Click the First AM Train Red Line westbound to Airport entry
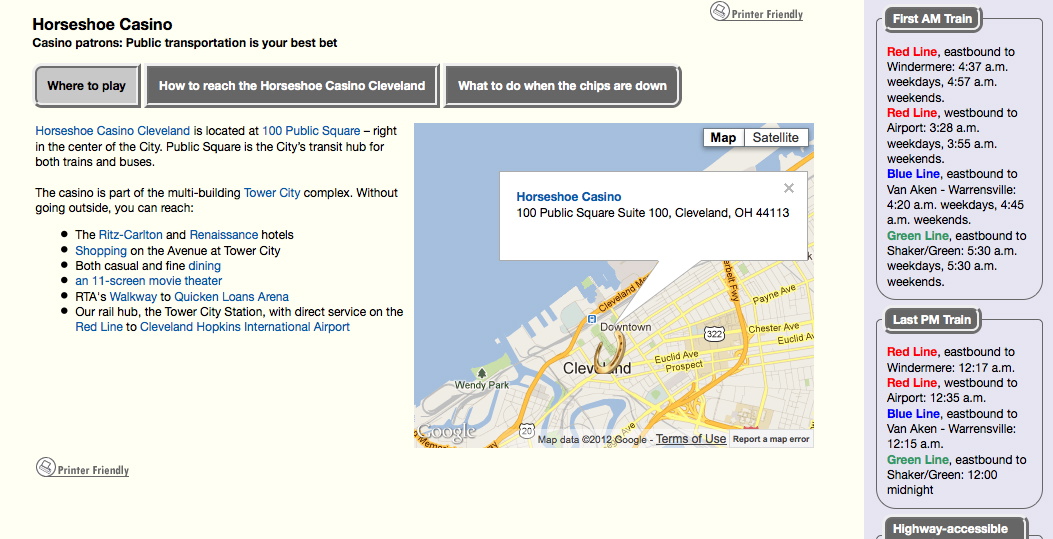Image resolution: width=1053 pixels, height=539 pixels. 952,136
